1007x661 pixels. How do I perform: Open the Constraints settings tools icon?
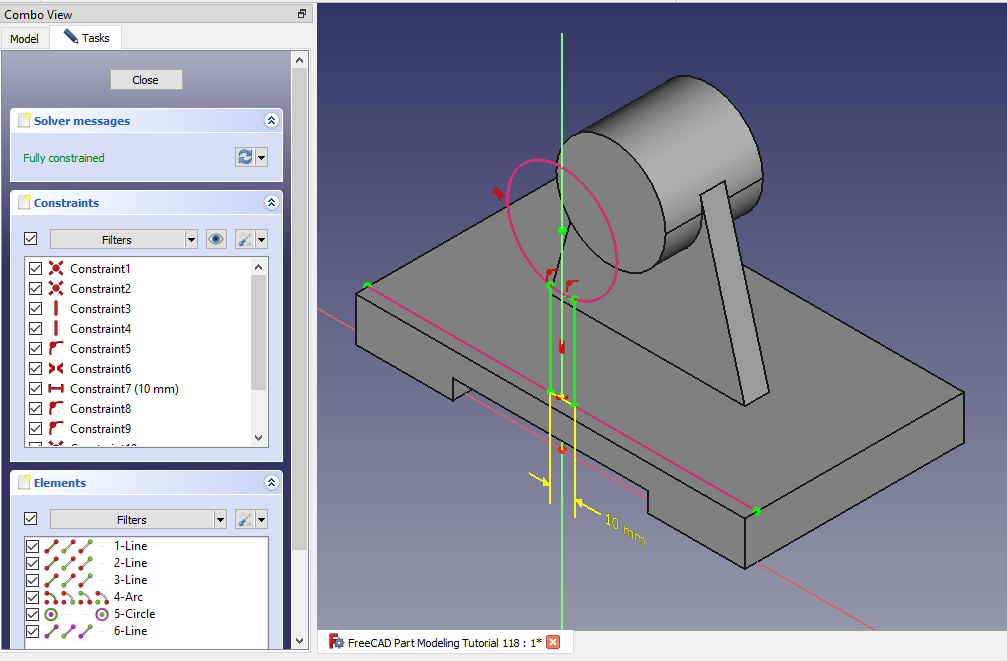(x=245, y=239)
